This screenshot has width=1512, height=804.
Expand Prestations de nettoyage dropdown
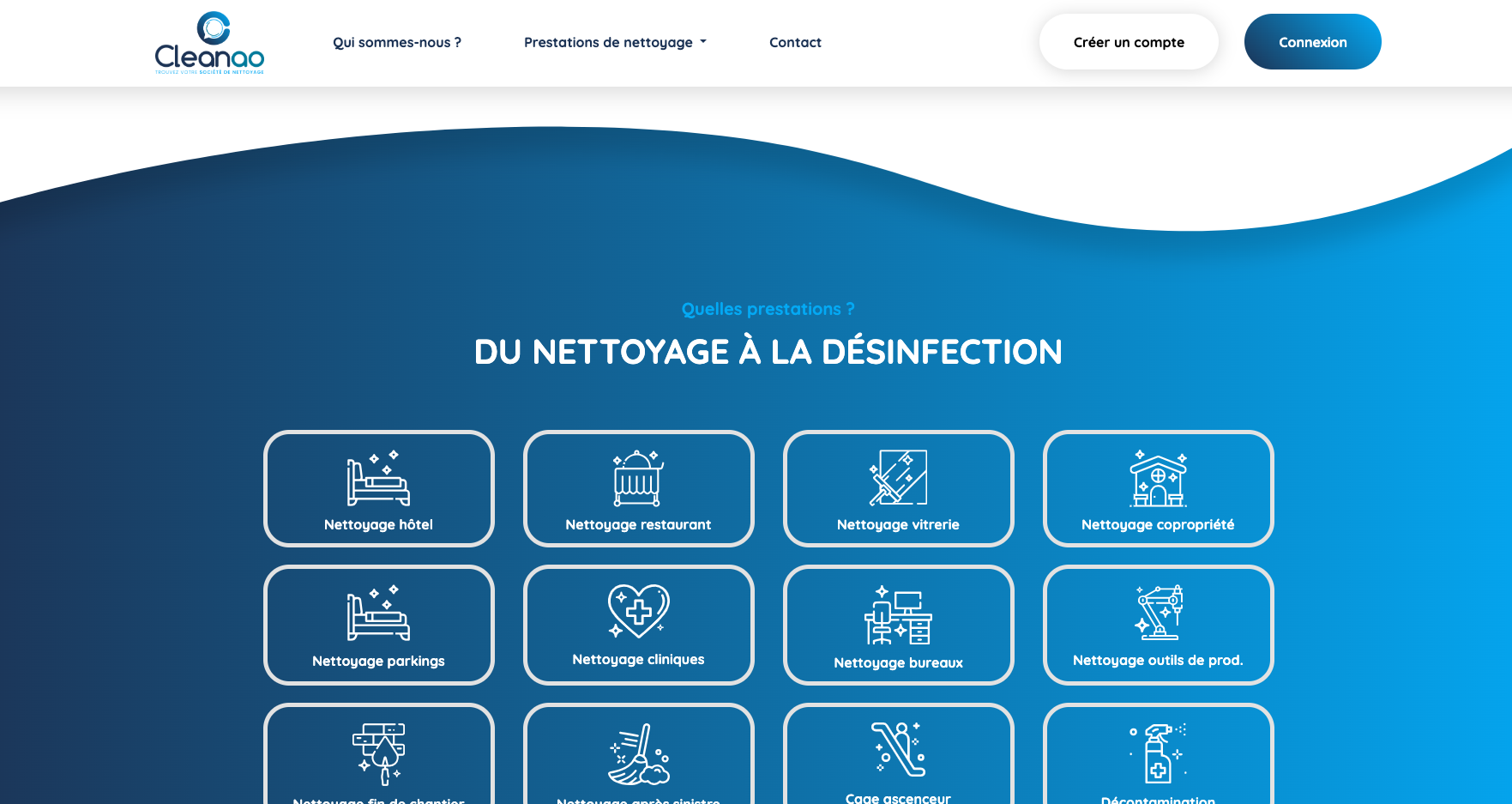615,42
